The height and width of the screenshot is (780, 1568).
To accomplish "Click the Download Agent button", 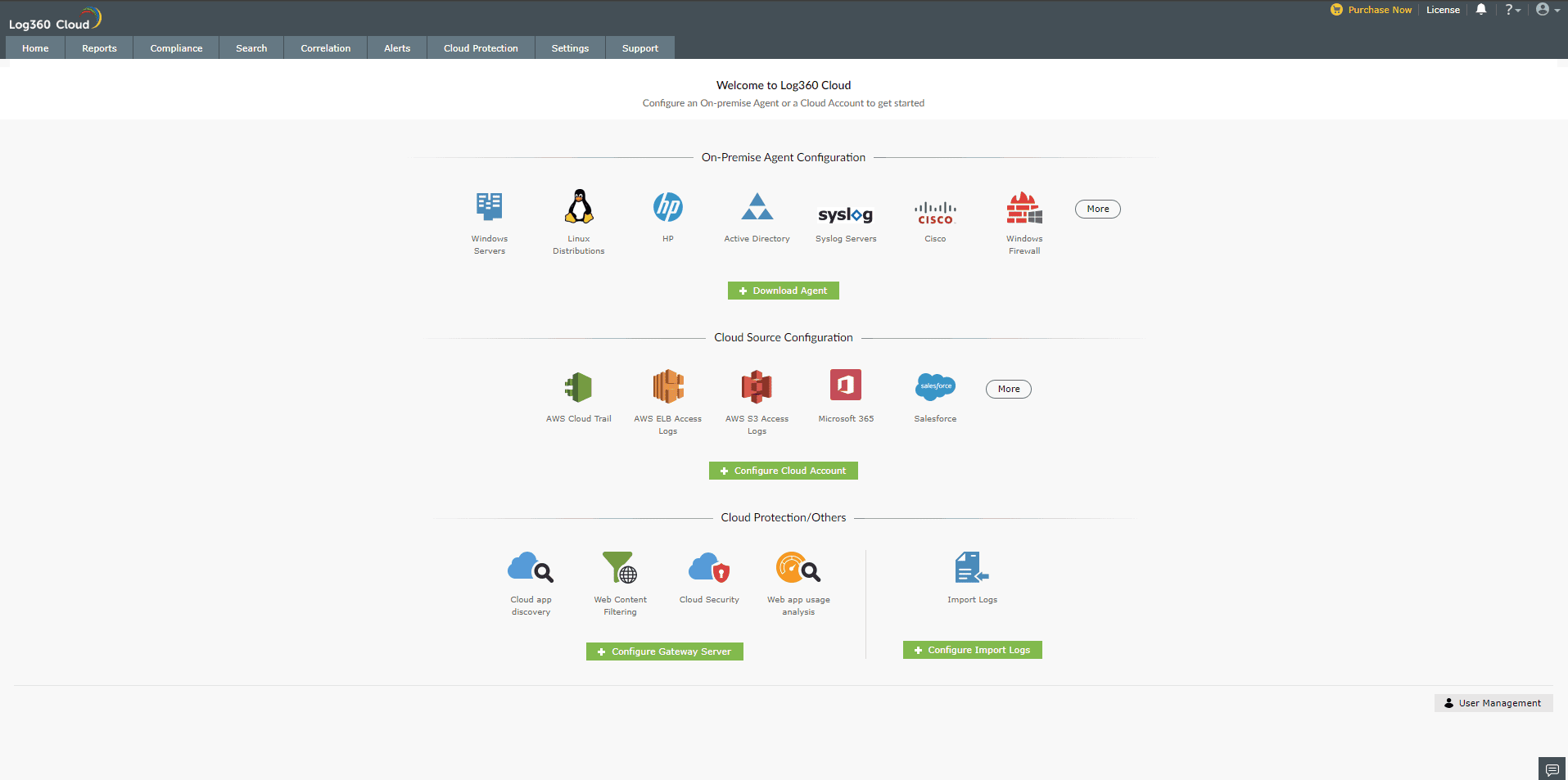I will (783, 291).
